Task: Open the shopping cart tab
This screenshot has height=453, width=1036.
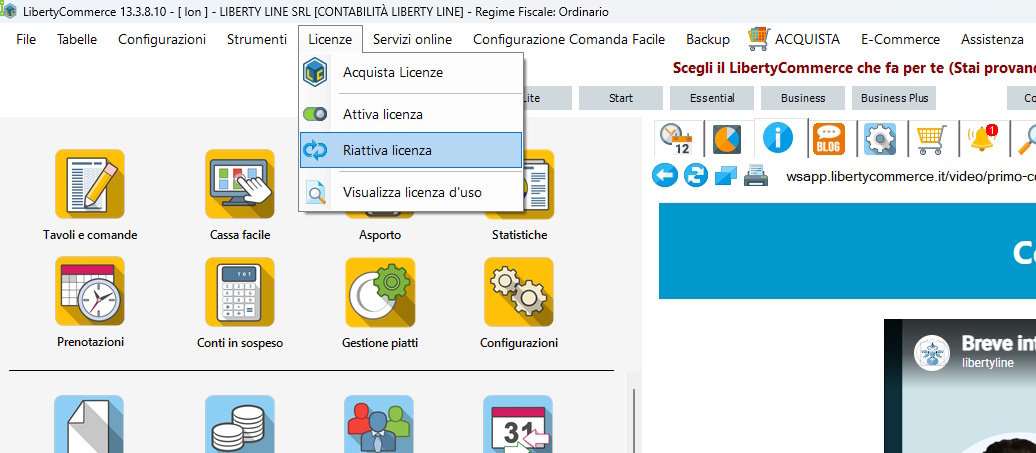Action: point(931,139)
